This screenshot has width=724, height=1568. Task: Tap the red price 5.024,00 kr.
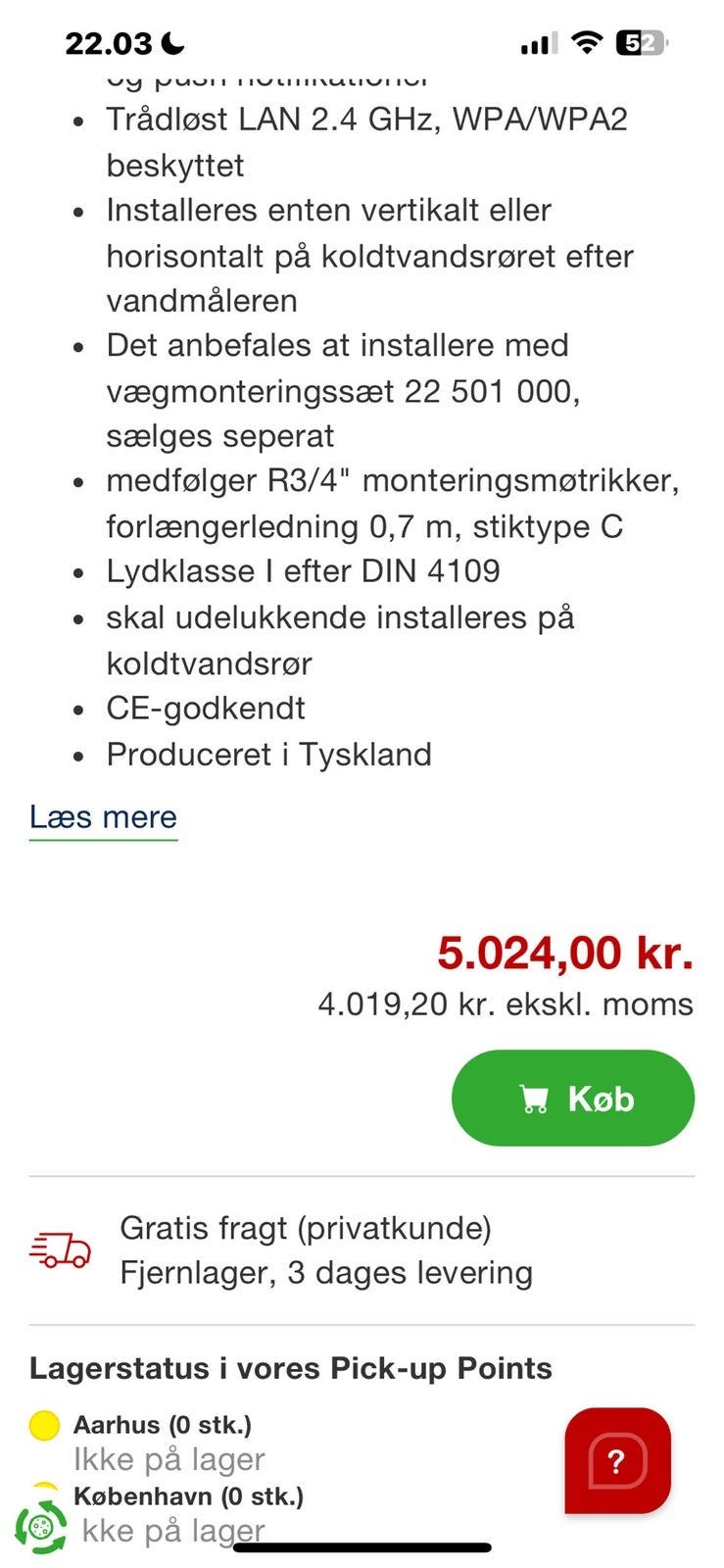coord(564,953)
